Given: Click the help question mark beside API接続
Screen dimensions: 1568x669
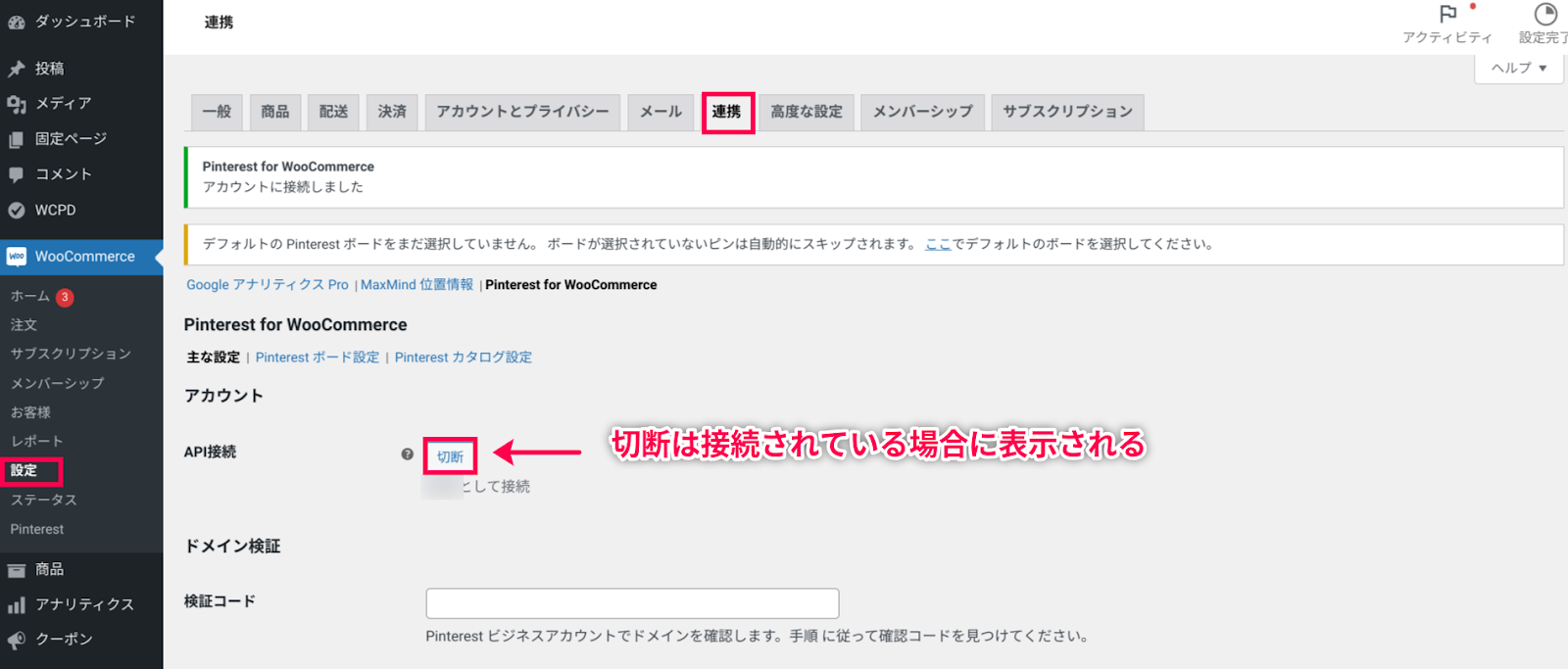Looking at the screenshot, I should [x=408, y=454].
